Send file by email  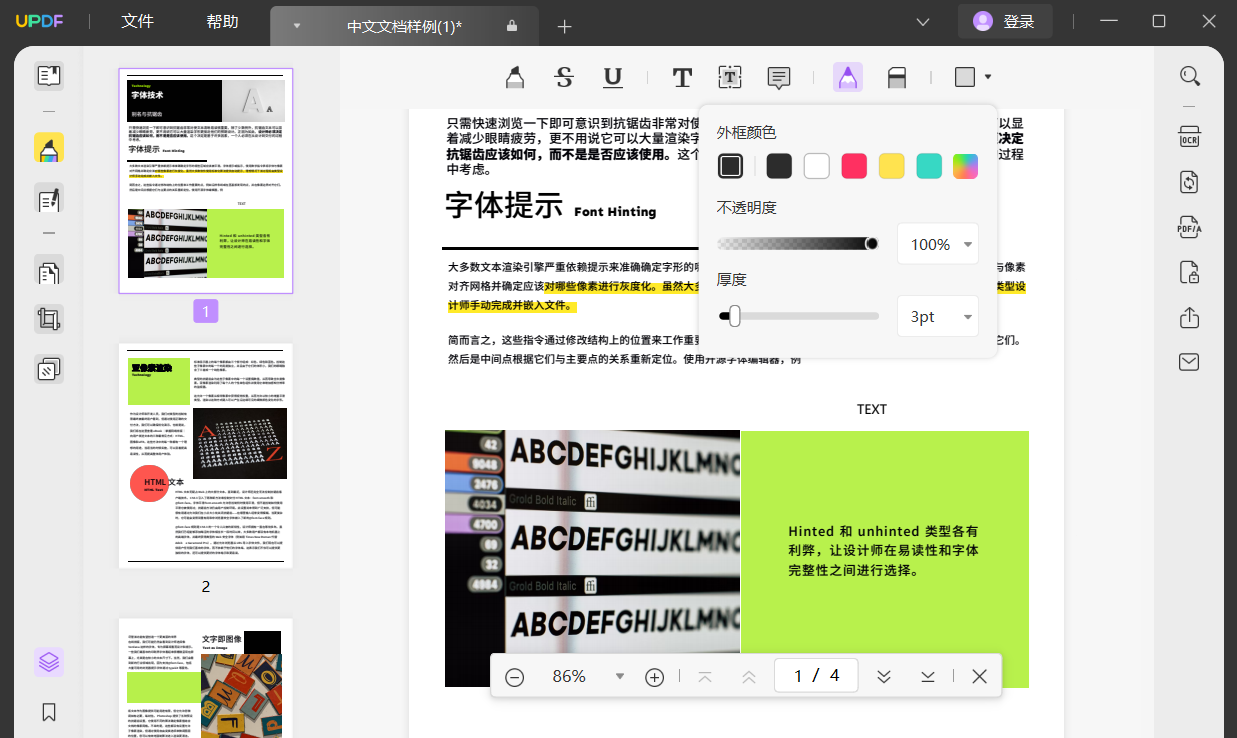coord(1189,362)
